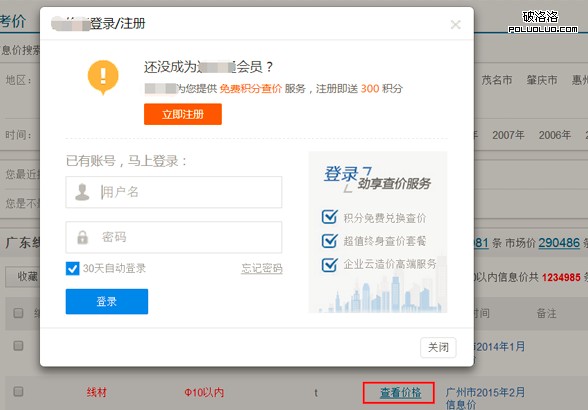This screenshot has height=410, width=588.
Task: Toggle the 30天自动登录 checkbox
Action: tap(72, 268)
